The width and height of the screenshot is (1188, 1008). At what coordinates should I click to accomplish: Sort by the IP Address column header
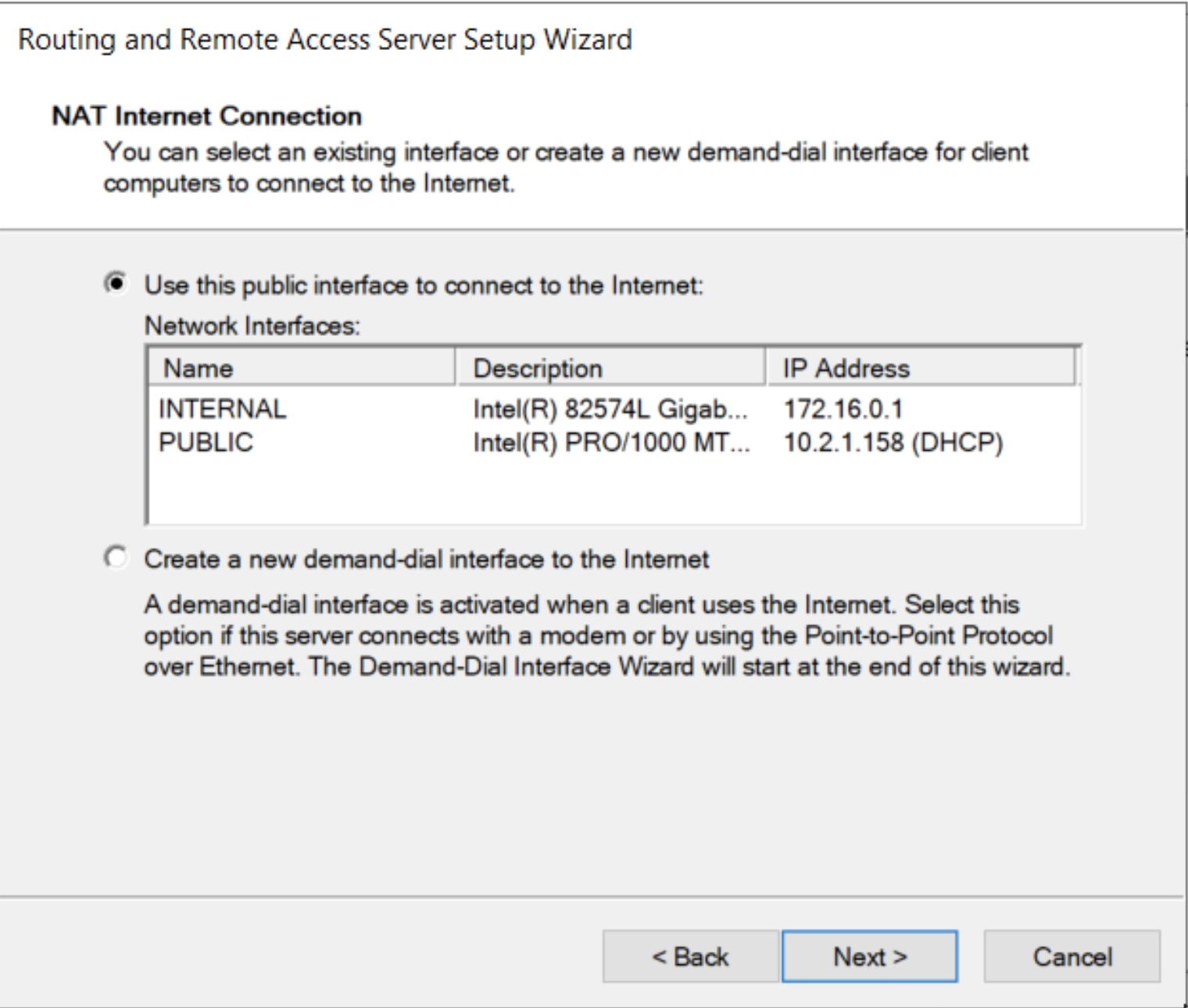point(919,368)
